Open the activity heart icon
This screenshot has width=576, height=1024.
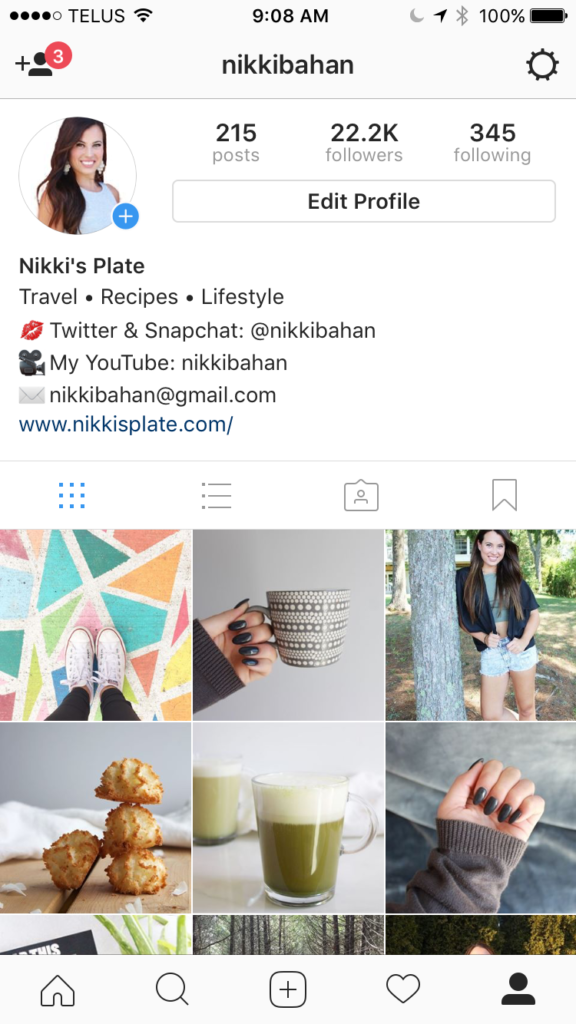click(403, 989)
